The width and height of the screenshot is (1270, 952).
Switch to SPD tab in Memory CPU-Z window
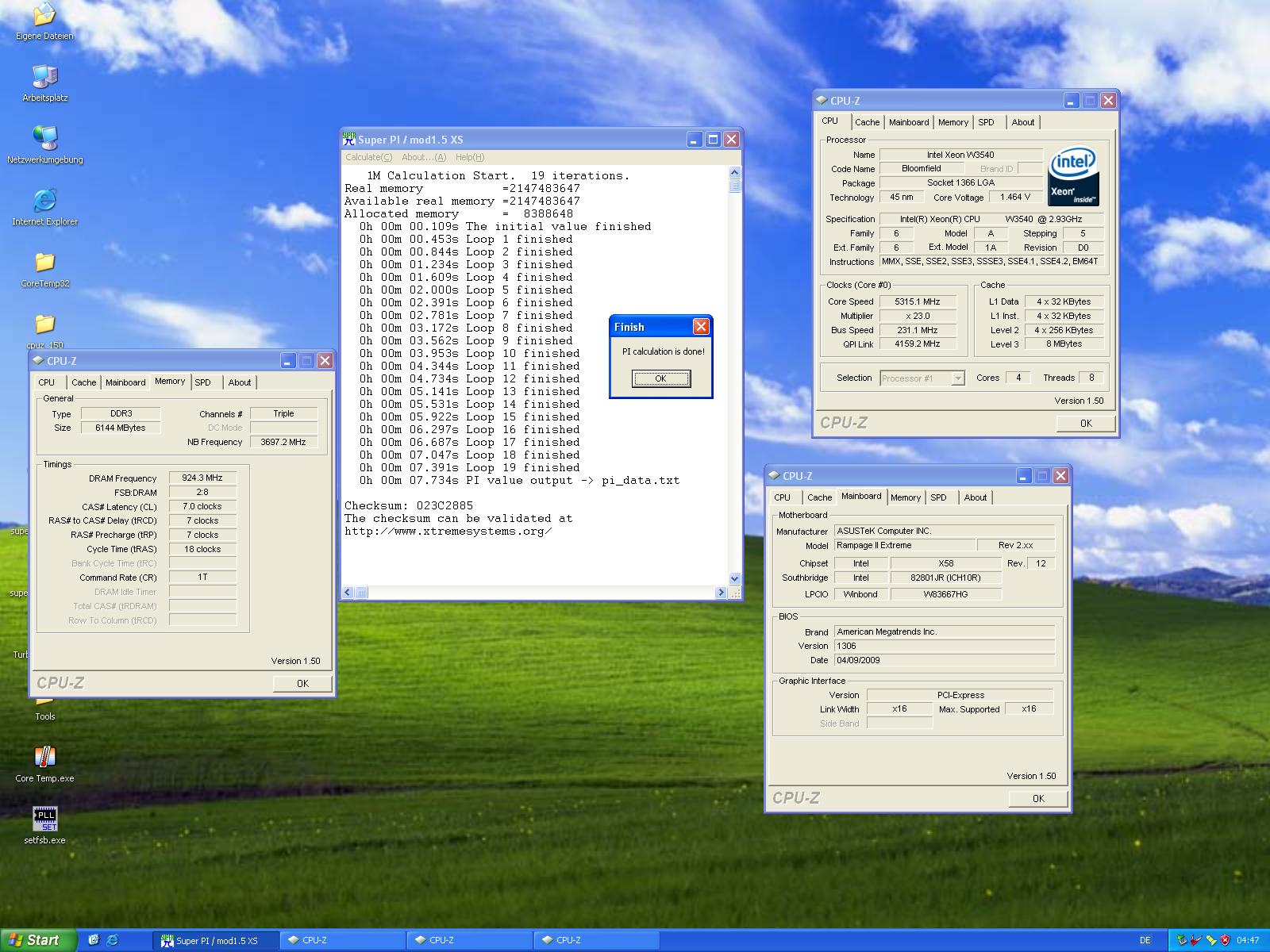point(203,382)
